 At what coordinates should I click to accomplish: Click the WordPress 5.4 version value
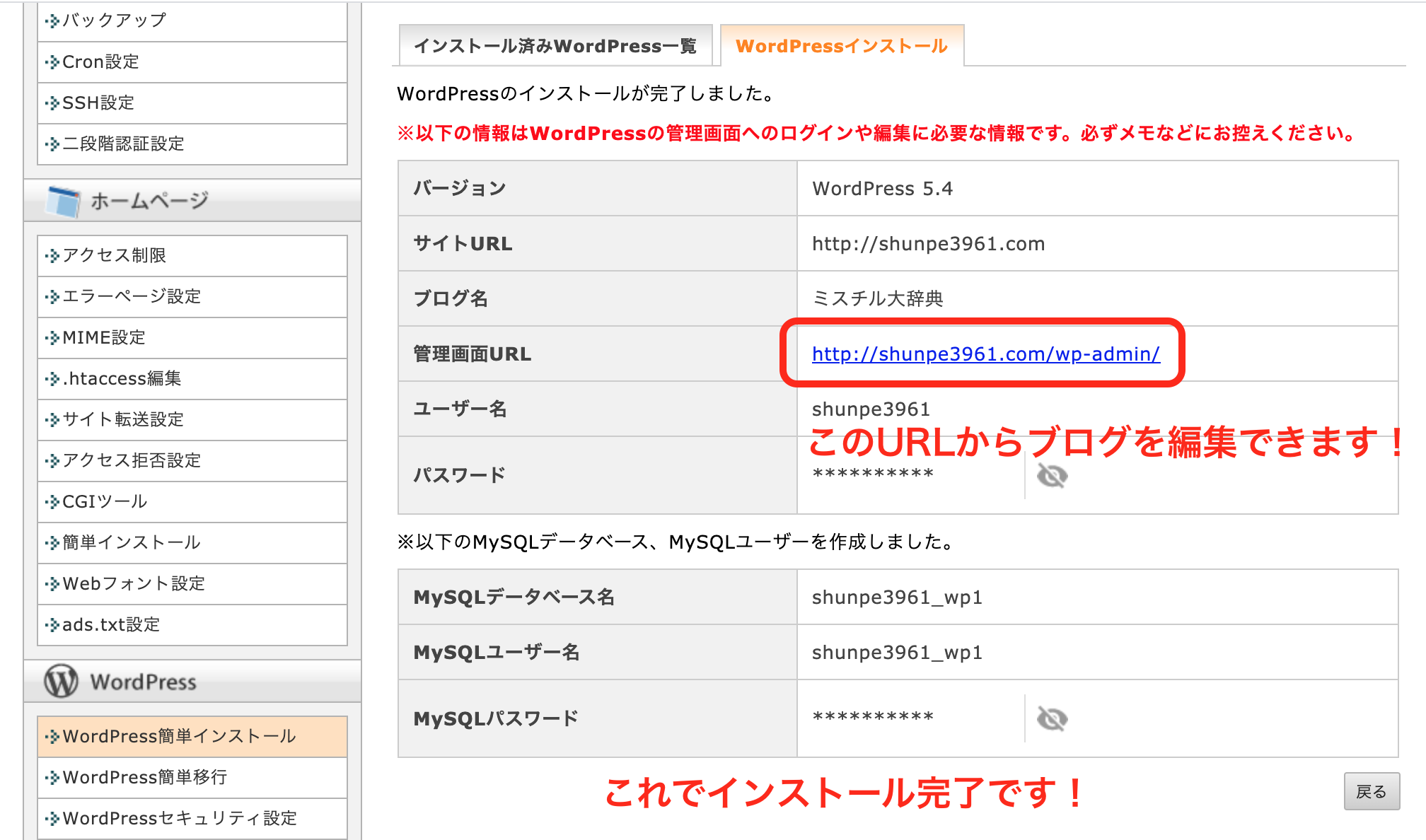point(882,189)
